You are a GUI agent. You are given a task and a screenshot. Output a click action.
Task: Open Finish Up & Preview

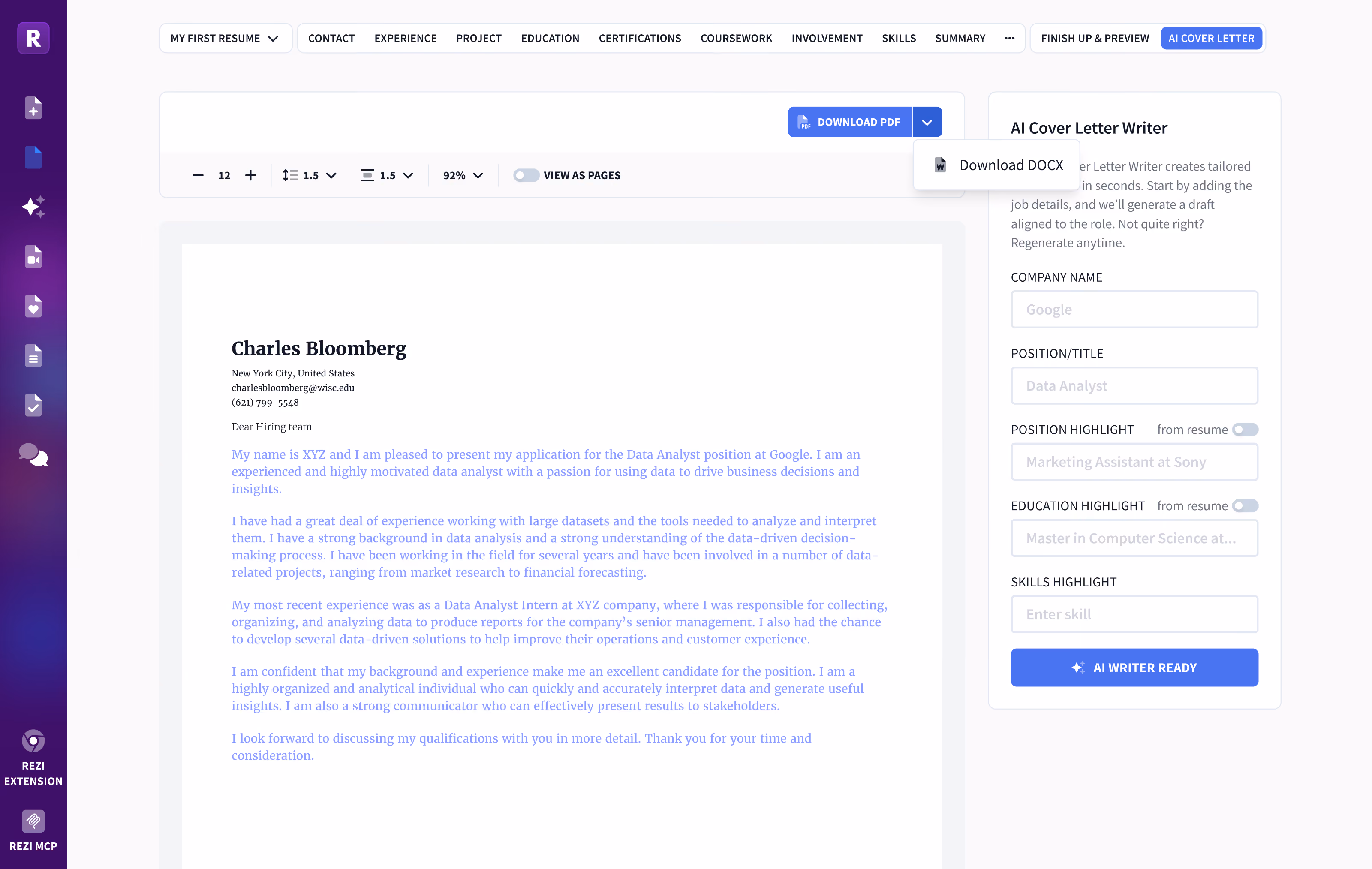tap(1095, 38)
